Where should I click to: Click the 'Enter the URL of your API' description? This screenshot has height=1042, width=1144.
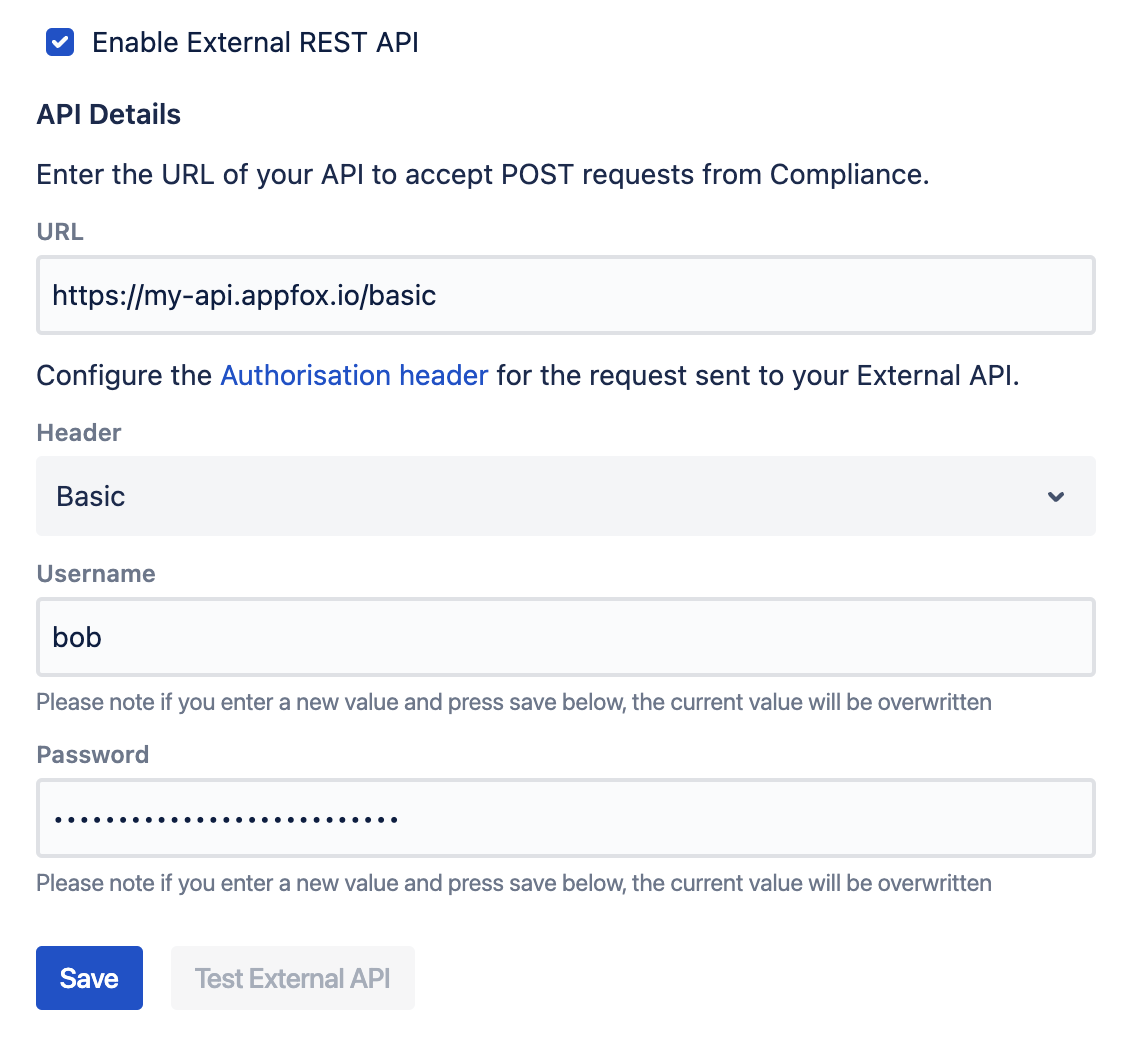pos(483,175)
